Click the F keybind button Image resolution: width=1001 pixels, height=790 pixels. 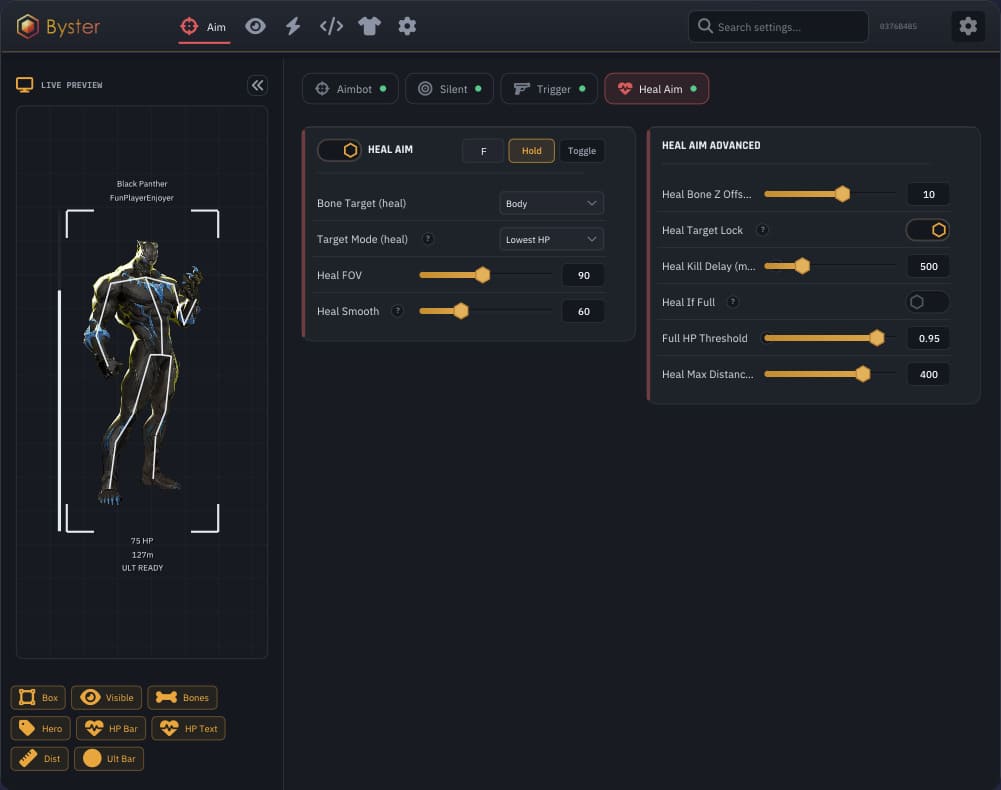coord(483,151)
